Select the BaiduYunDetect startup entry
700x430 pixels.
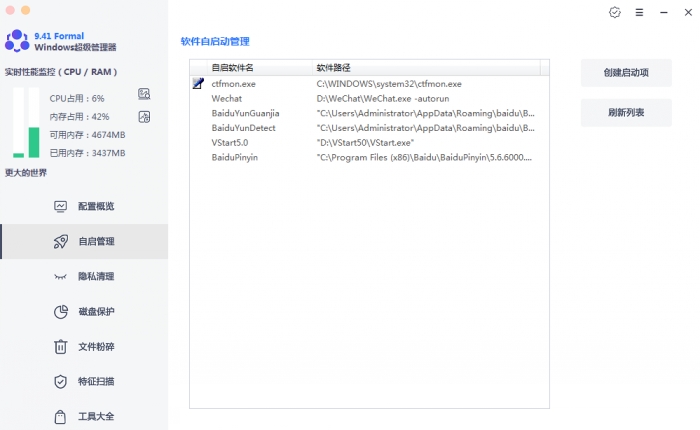click(369, 128)
